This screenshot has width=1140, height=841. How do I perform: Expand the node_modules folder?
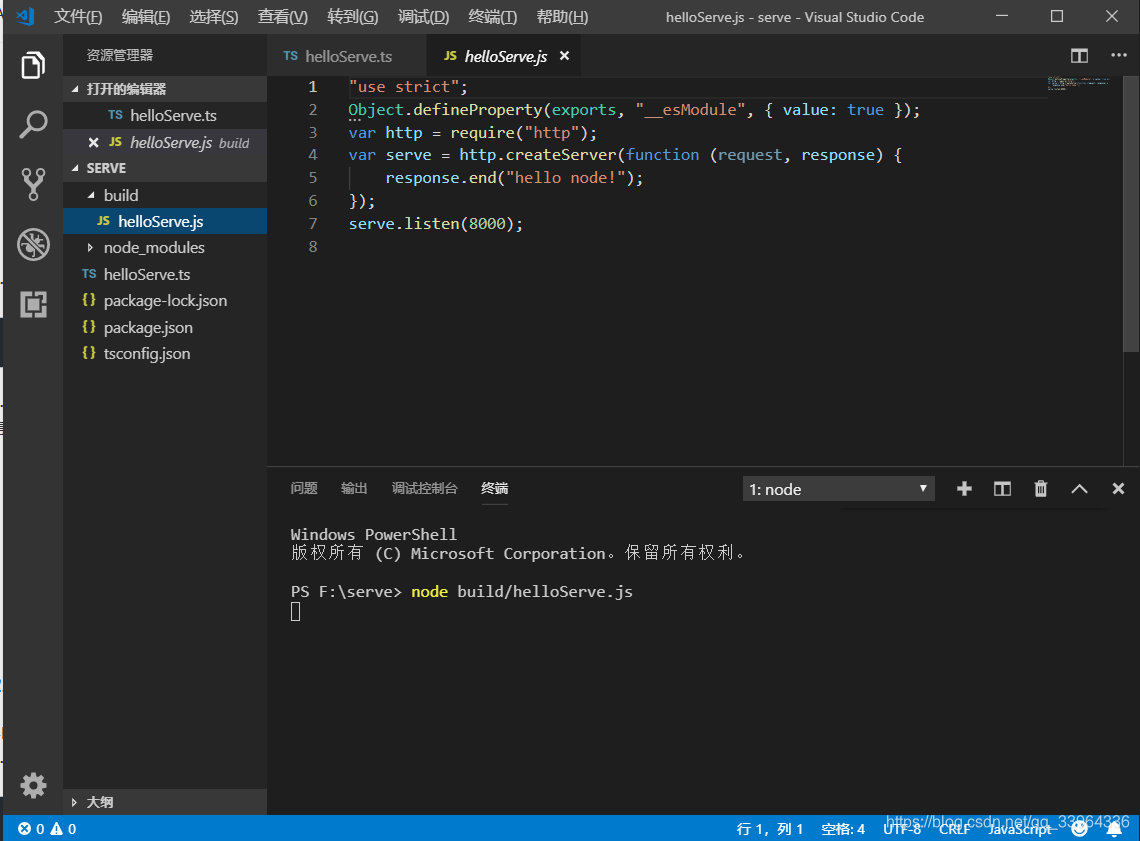point(90,248)
